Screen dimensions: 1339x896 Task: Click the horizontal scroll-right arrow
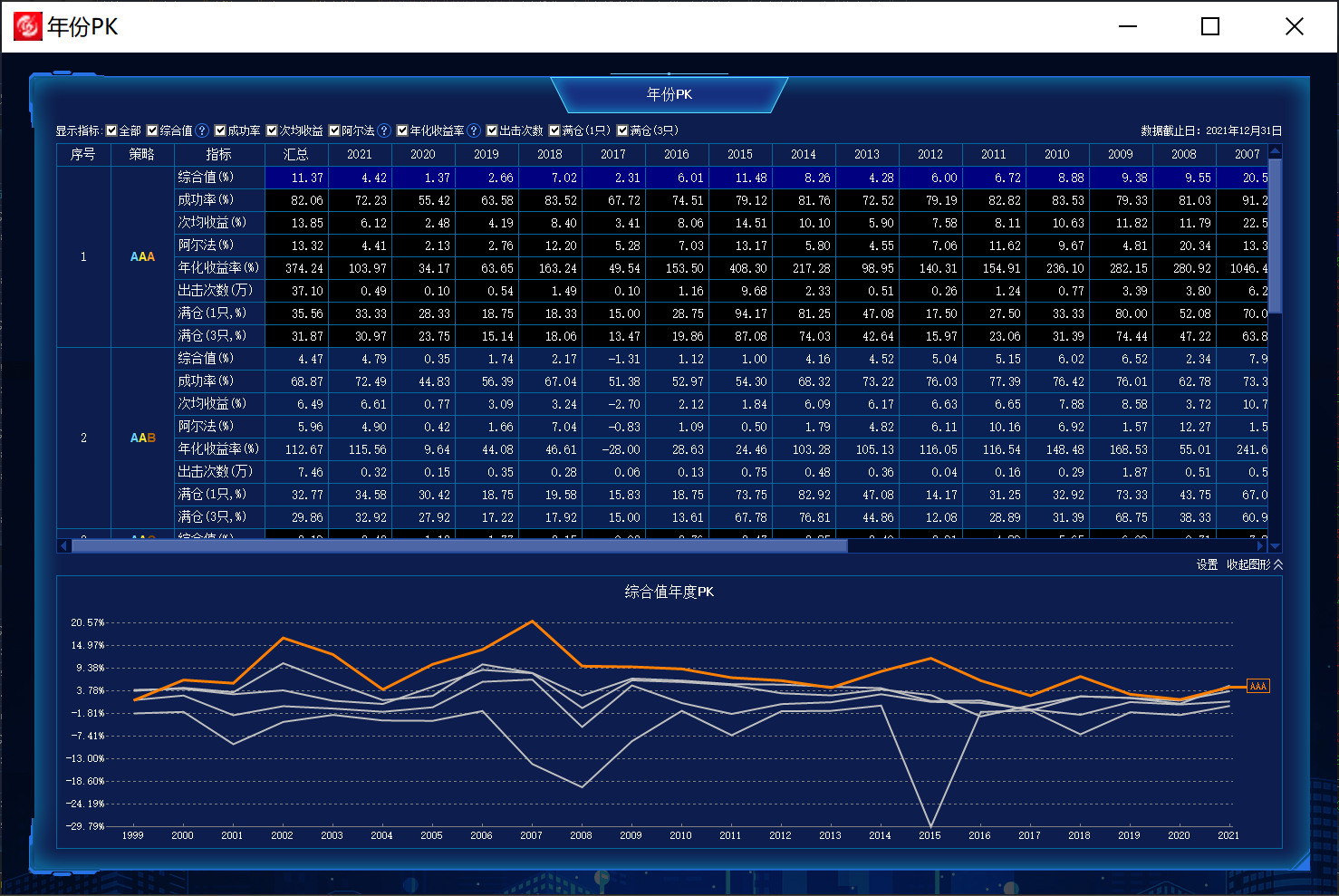point(1260,545)
